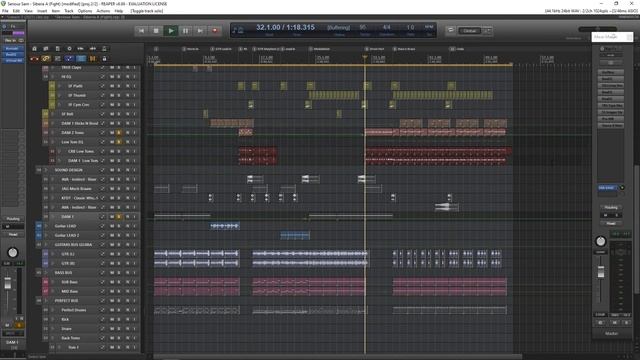Open the View menu

point(28,11)
